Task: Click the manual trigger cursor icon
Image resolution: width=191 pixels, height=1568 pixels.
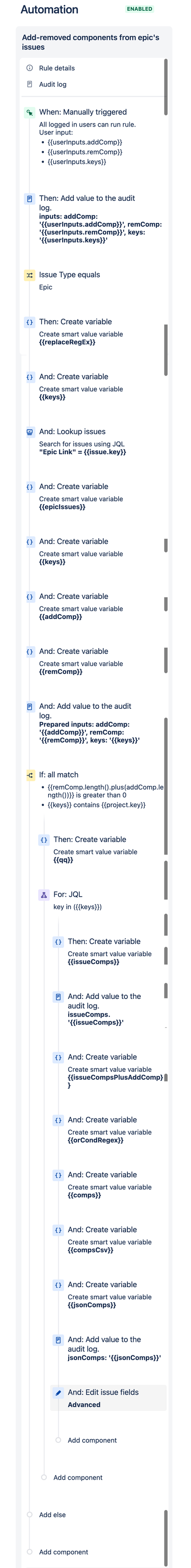Action: click(29, 113)
